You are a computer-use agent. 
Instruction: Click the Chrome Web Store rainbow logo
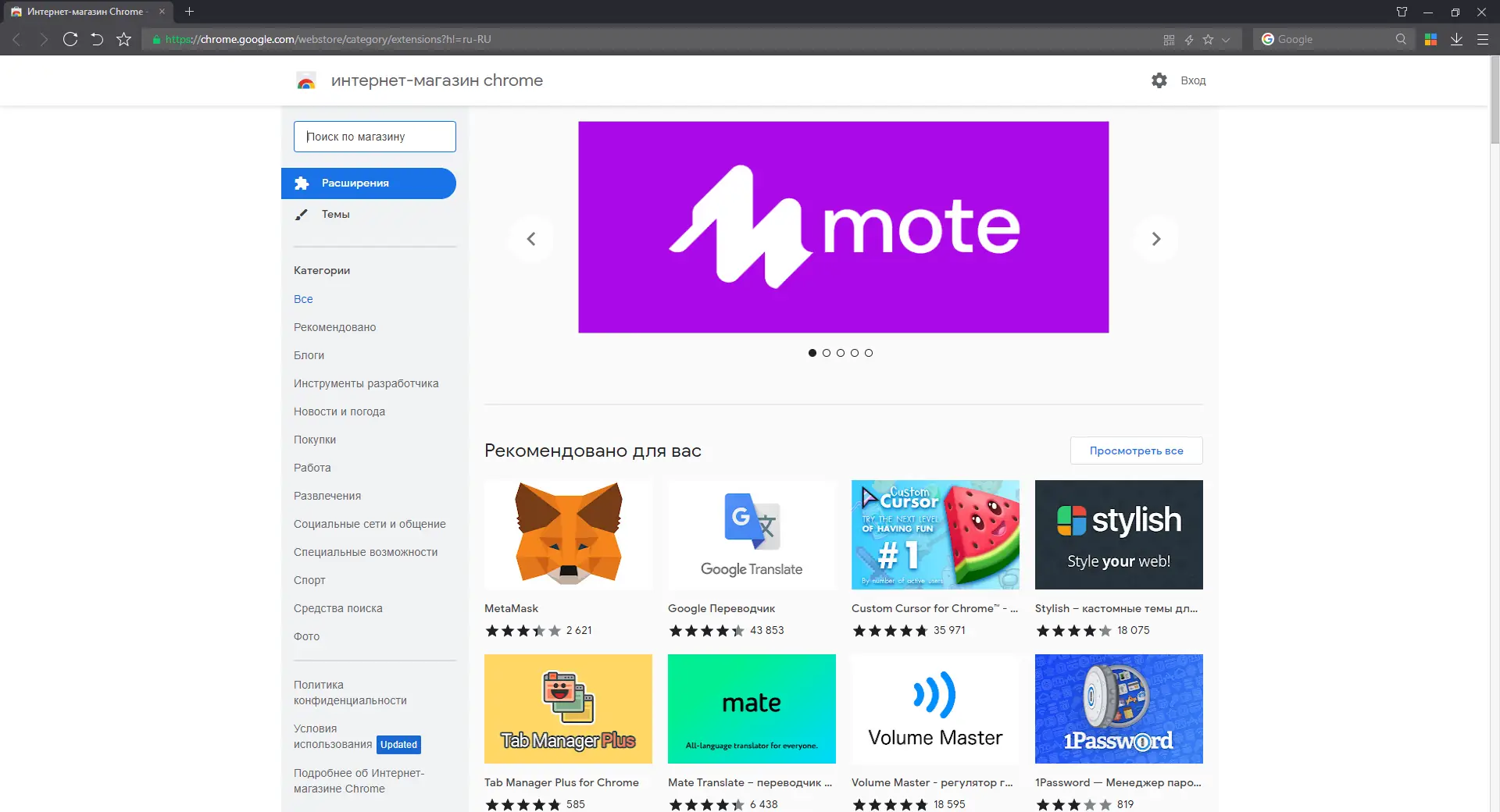[x=306, y=80]
